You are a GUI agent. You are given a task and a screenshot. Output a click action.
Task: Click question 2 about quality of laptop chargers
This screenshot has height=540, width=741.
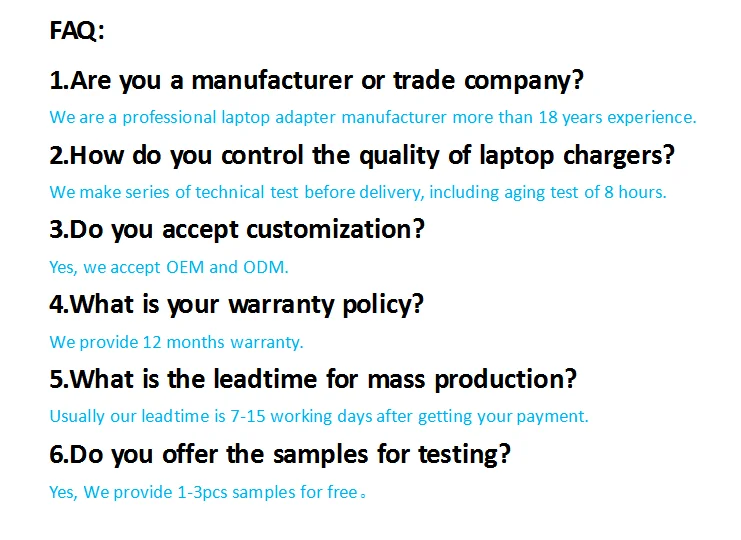click(362, 155)
